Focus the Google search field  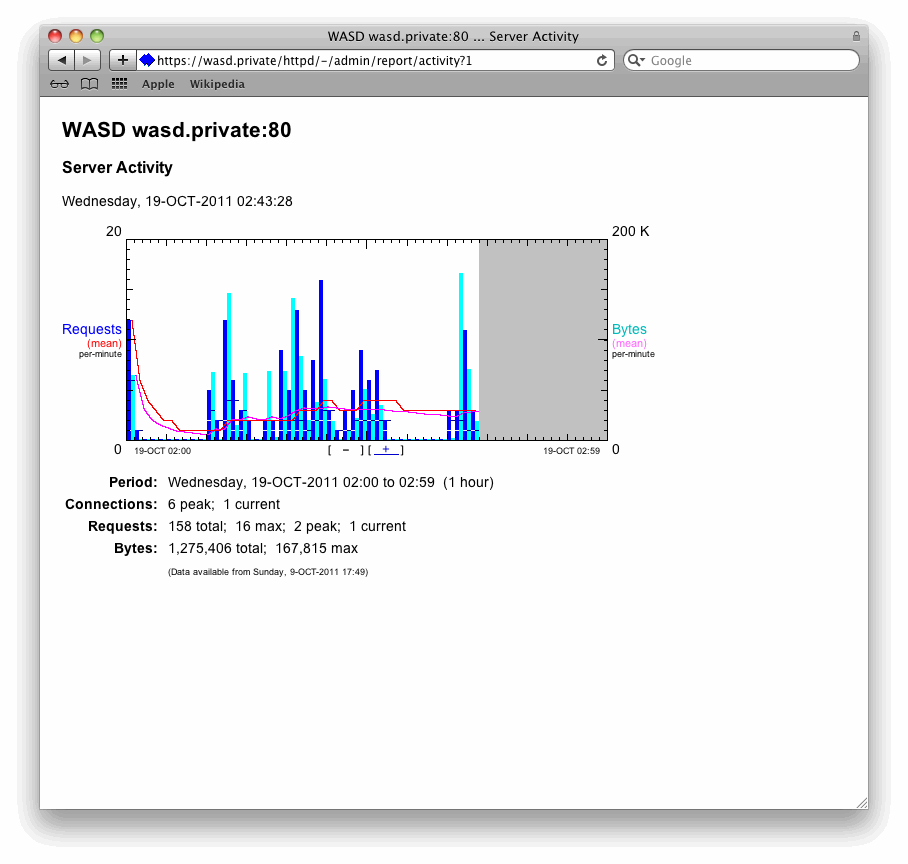(x=750, y=60)
